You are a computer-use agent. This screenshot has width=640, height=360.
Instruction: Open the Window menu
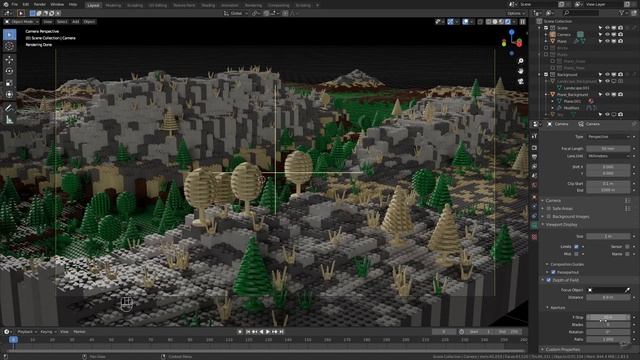point(57,4)
